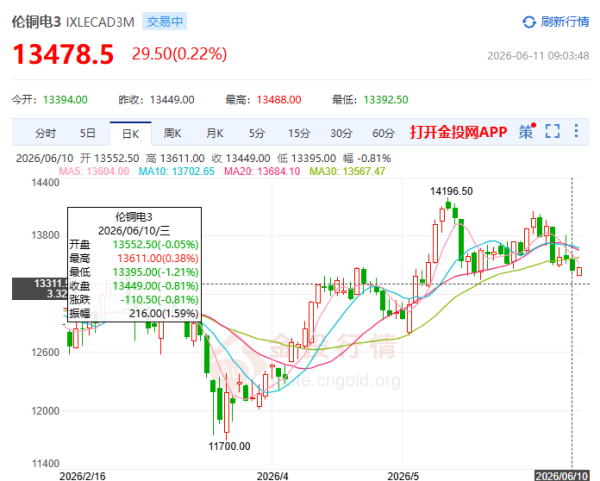Click the 刷新行情 refresh text

pyautogui.click(x=565, y=22)
